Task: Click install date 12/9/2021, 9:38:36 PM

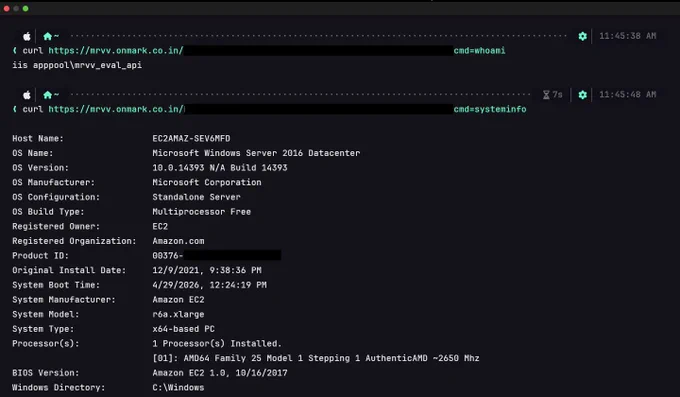Action: coord(207,270)
